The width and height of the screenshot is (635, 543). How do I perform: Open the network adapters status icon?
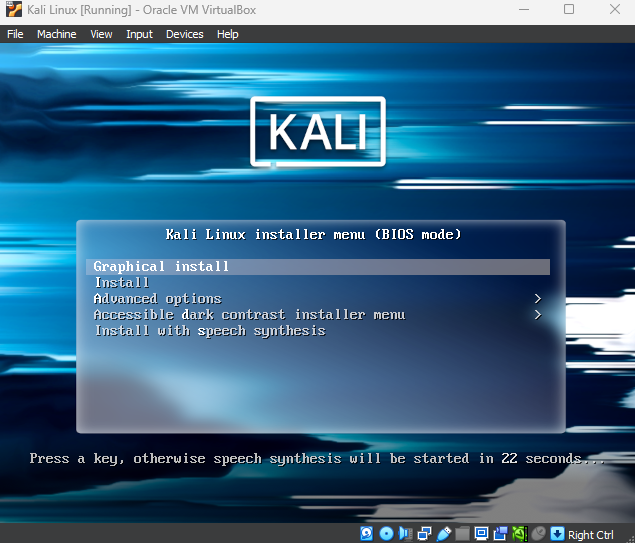424,534
